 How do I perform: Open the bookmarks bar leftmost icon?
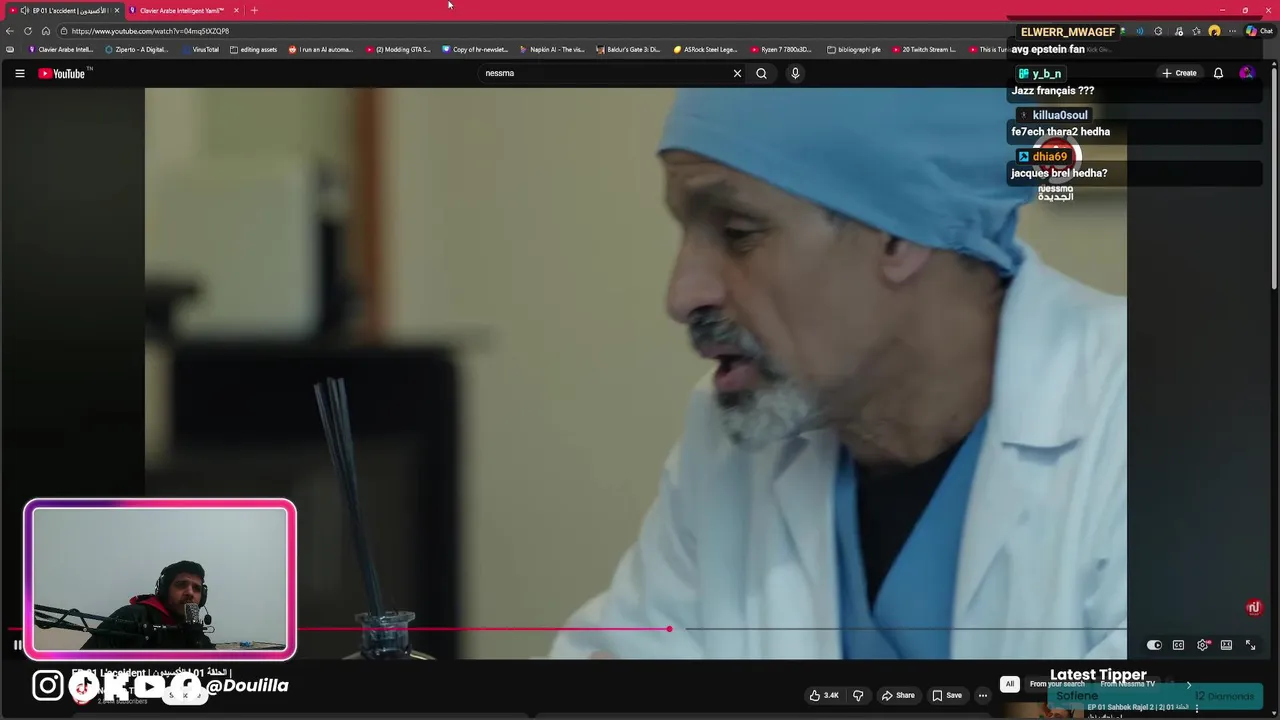(10, 49)
